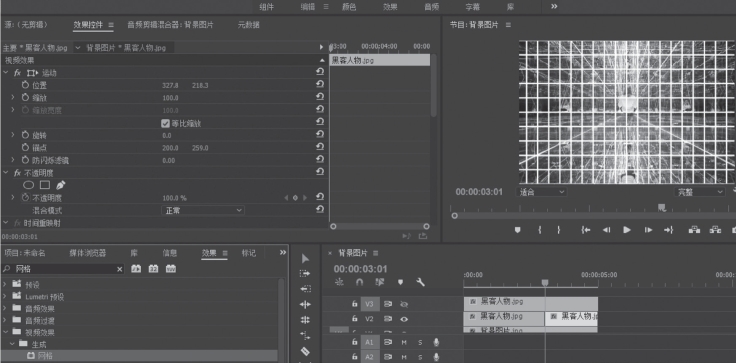Add a marker in the timeline panel
The image size is (736, 363).
tap(400, 282)
